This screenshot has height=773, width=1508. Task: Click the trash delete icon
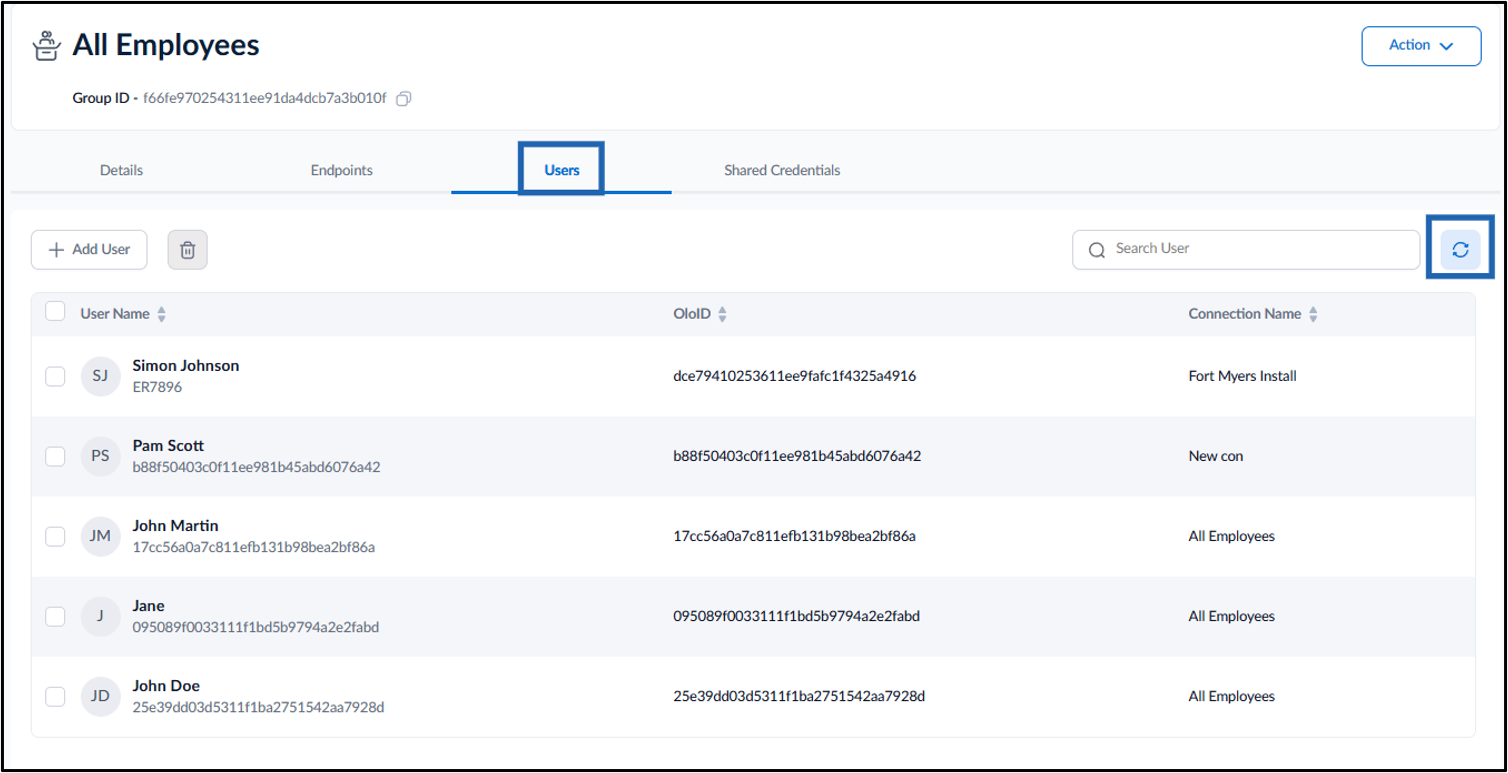(187, 250)
